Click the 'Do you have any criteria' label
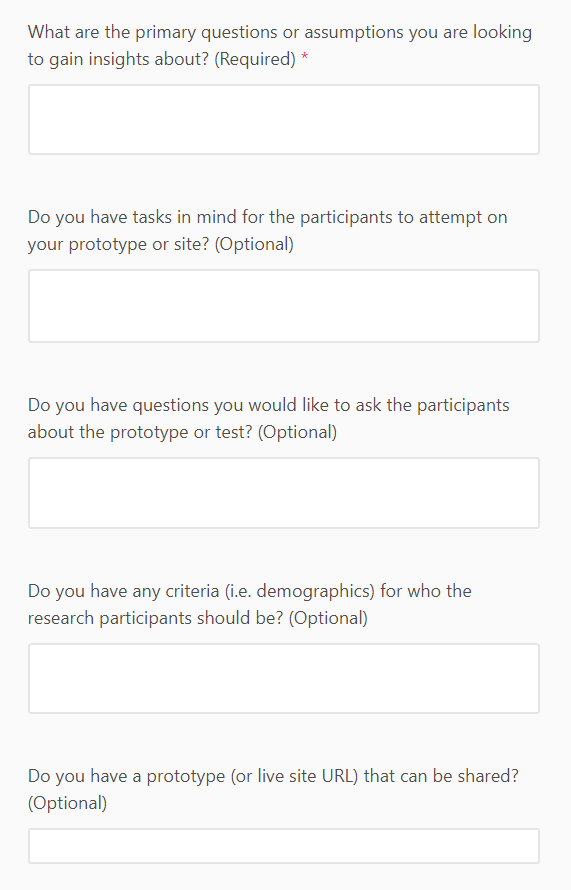 tap(250, 604)
